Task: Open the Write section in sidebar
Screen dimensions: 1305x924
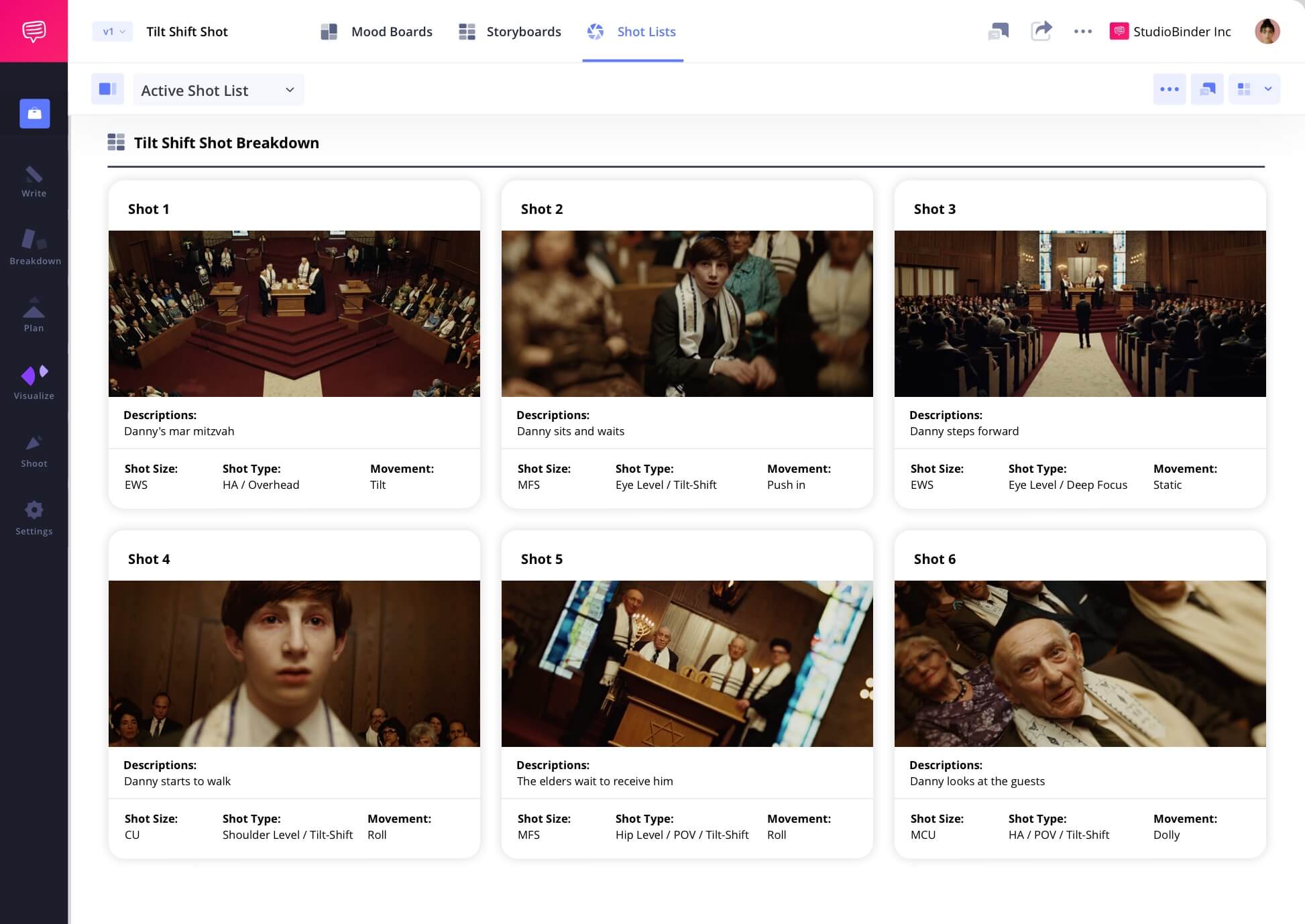Action: (34, 182)
